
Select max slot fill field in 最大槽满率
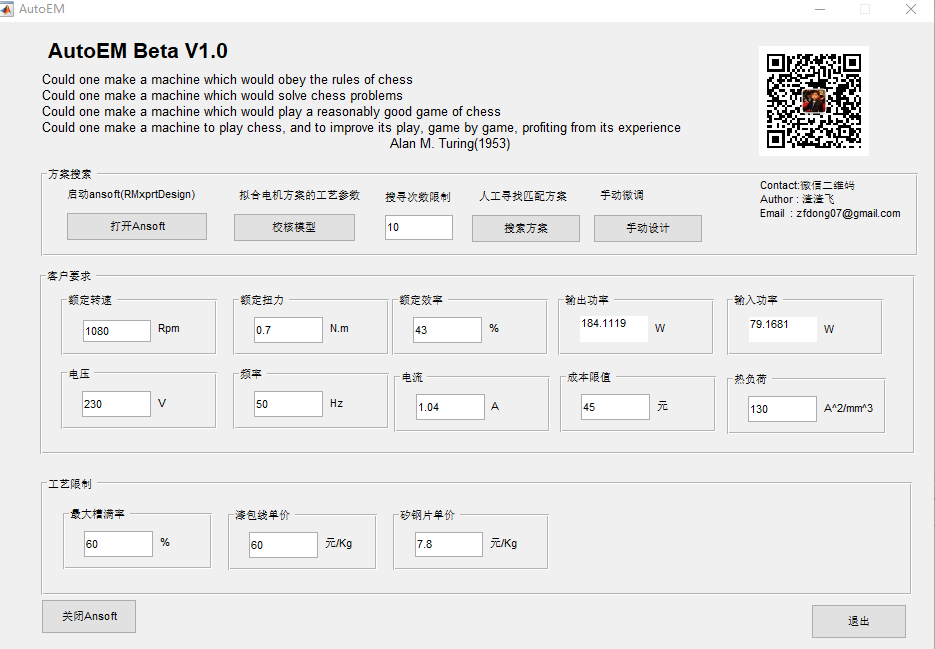click(x=119, y=544)
